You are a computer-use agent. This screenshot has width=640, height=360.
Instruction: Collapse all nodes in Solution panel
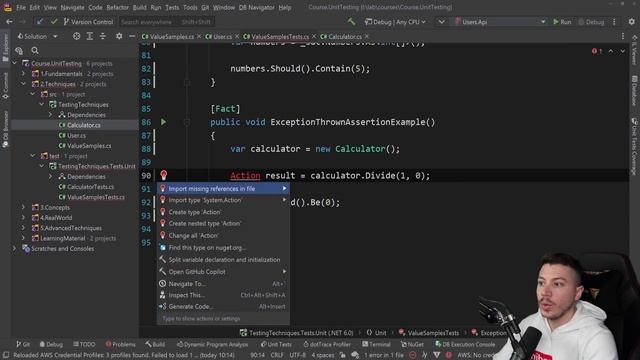click(102, 36)
